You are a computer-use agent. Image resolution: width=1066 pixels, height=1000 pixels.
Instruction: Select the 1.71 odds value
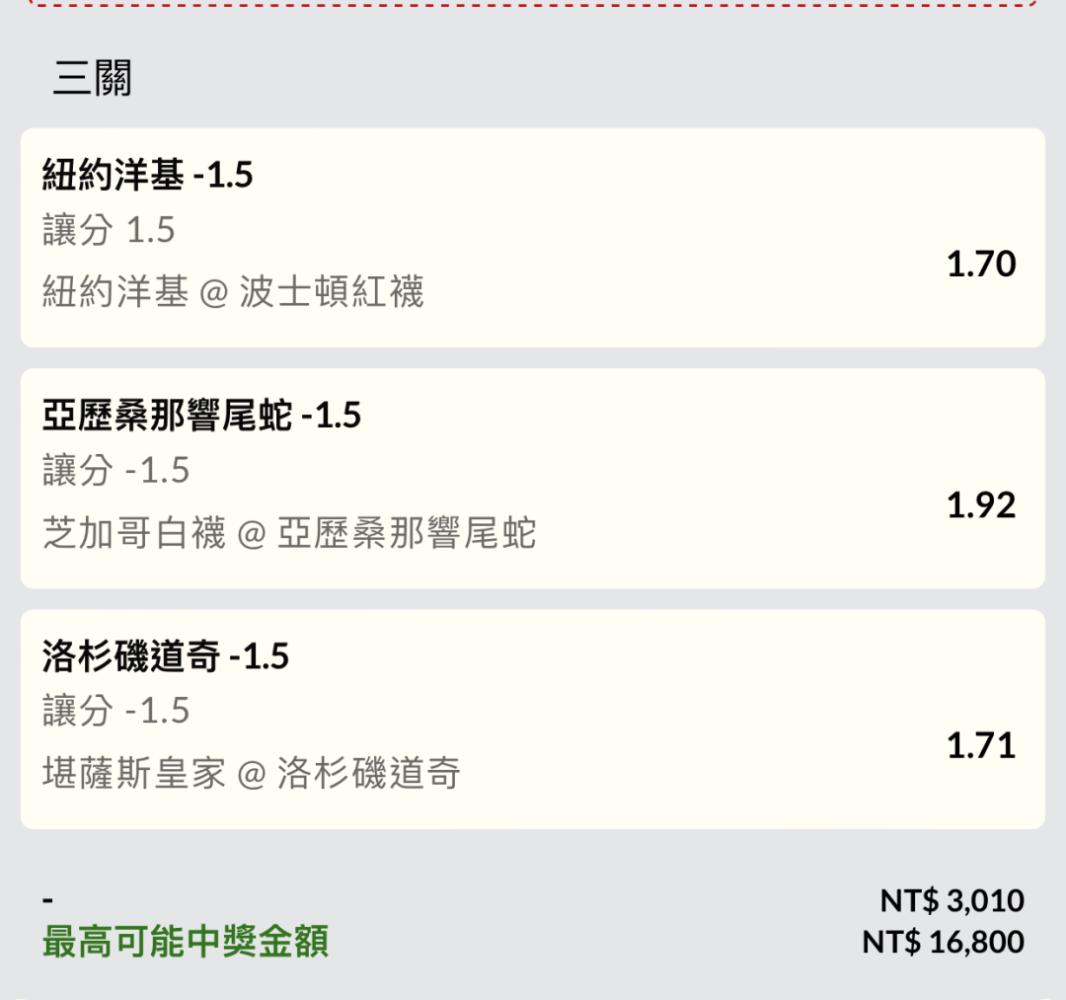(981, 746)
